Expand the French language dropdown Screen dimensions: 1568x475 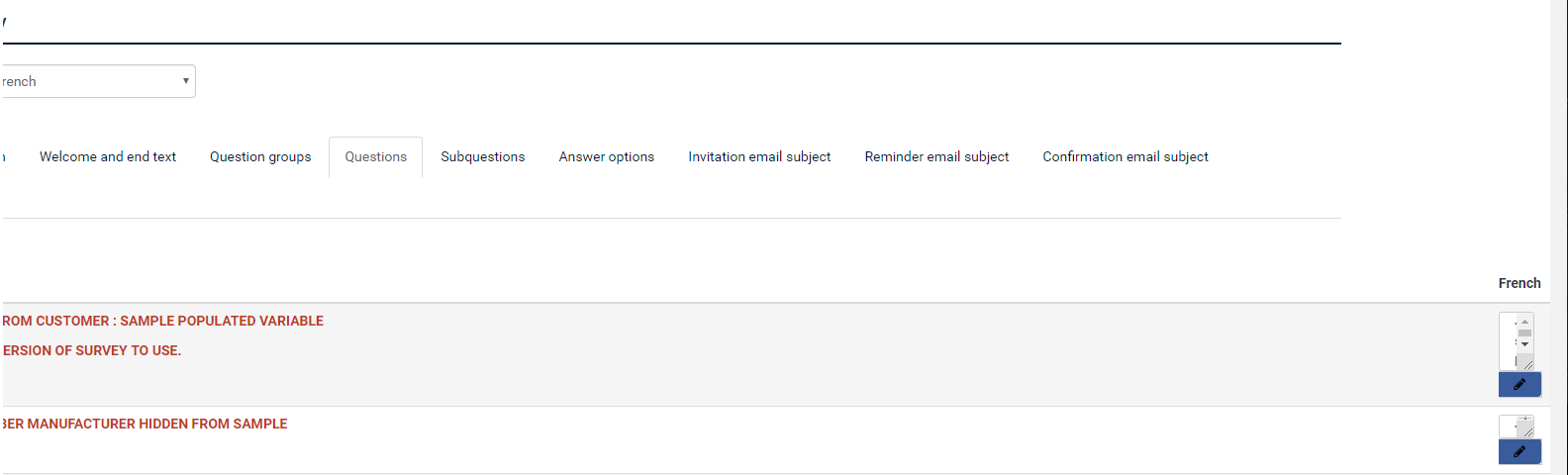pyautogui.click(x=97, y=81)
